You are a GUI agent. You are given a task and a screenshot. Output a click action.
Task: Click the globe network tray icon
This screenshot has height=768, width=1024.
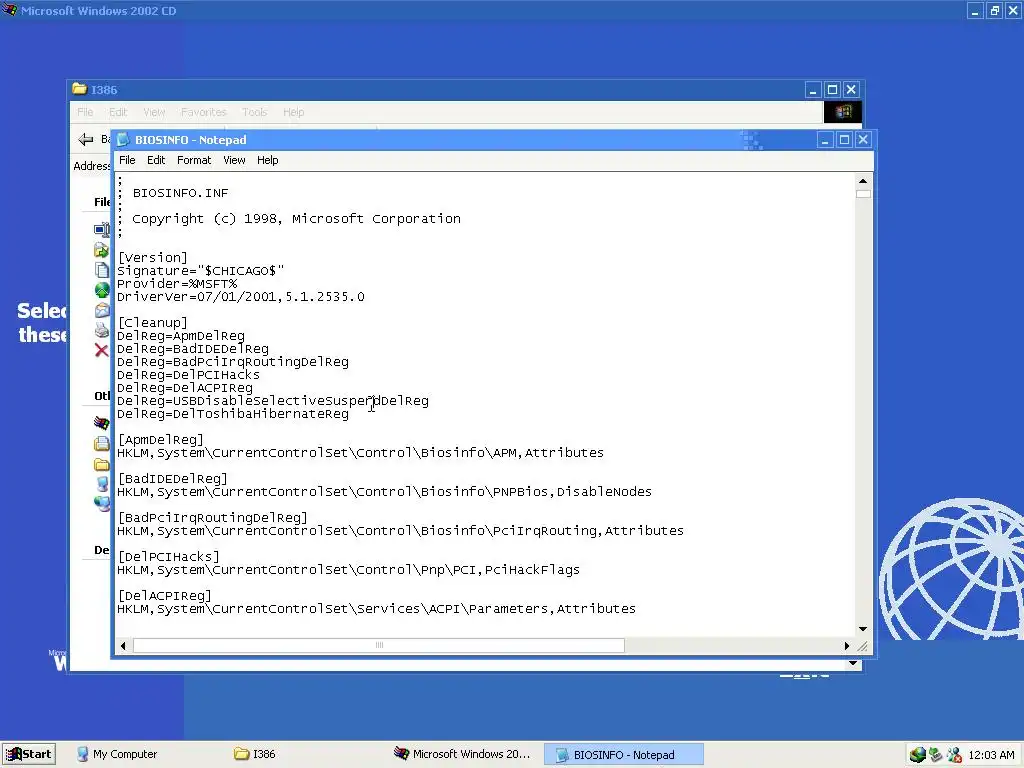click(x=917, y=755)
